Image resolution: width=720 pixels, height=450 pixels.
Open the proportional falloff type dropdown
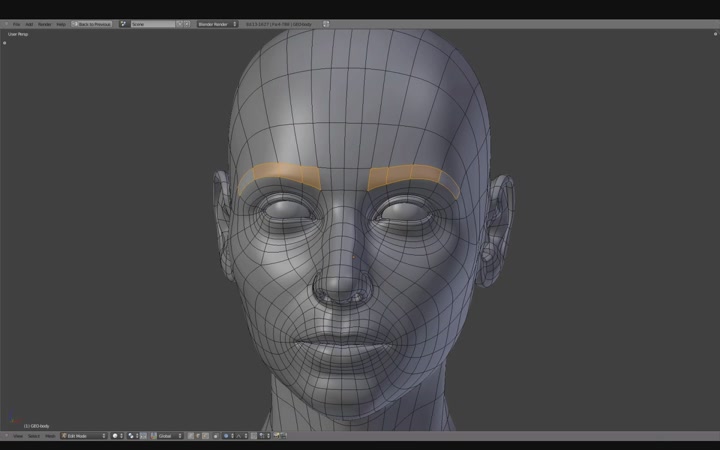pos(242,436)
